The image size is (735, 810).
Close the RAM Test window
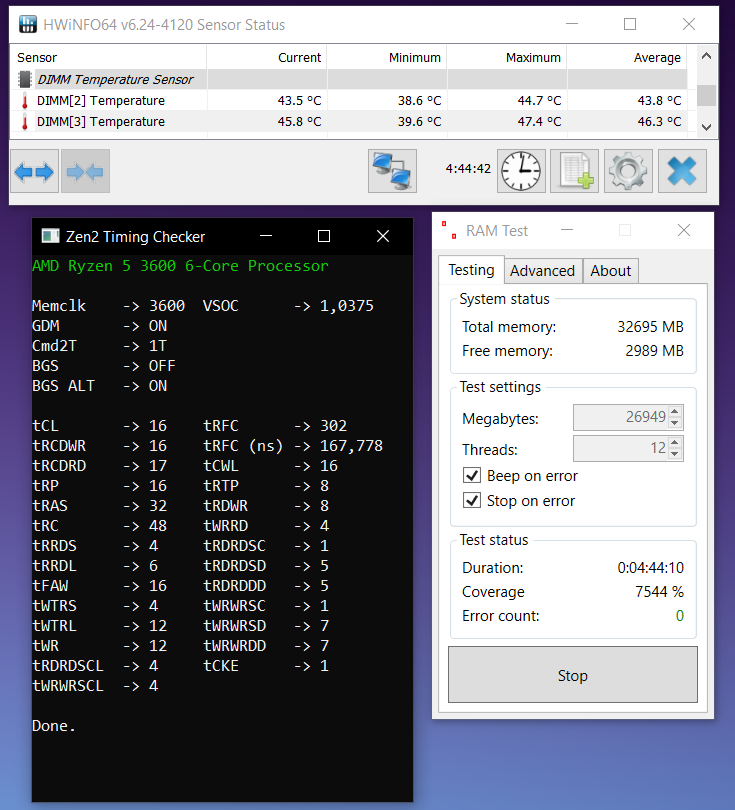click(684, 230)
